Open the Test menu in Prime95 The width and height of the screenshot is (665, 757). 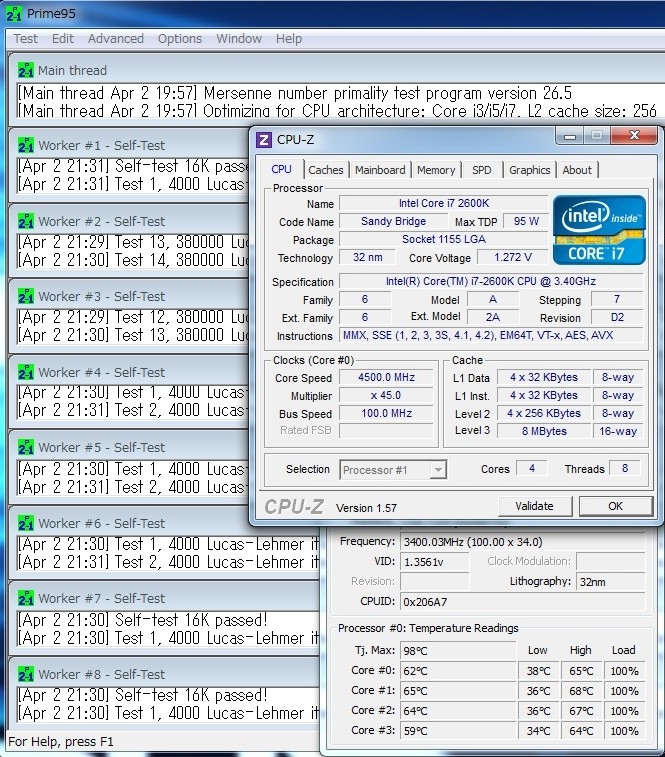coord(25,39)
